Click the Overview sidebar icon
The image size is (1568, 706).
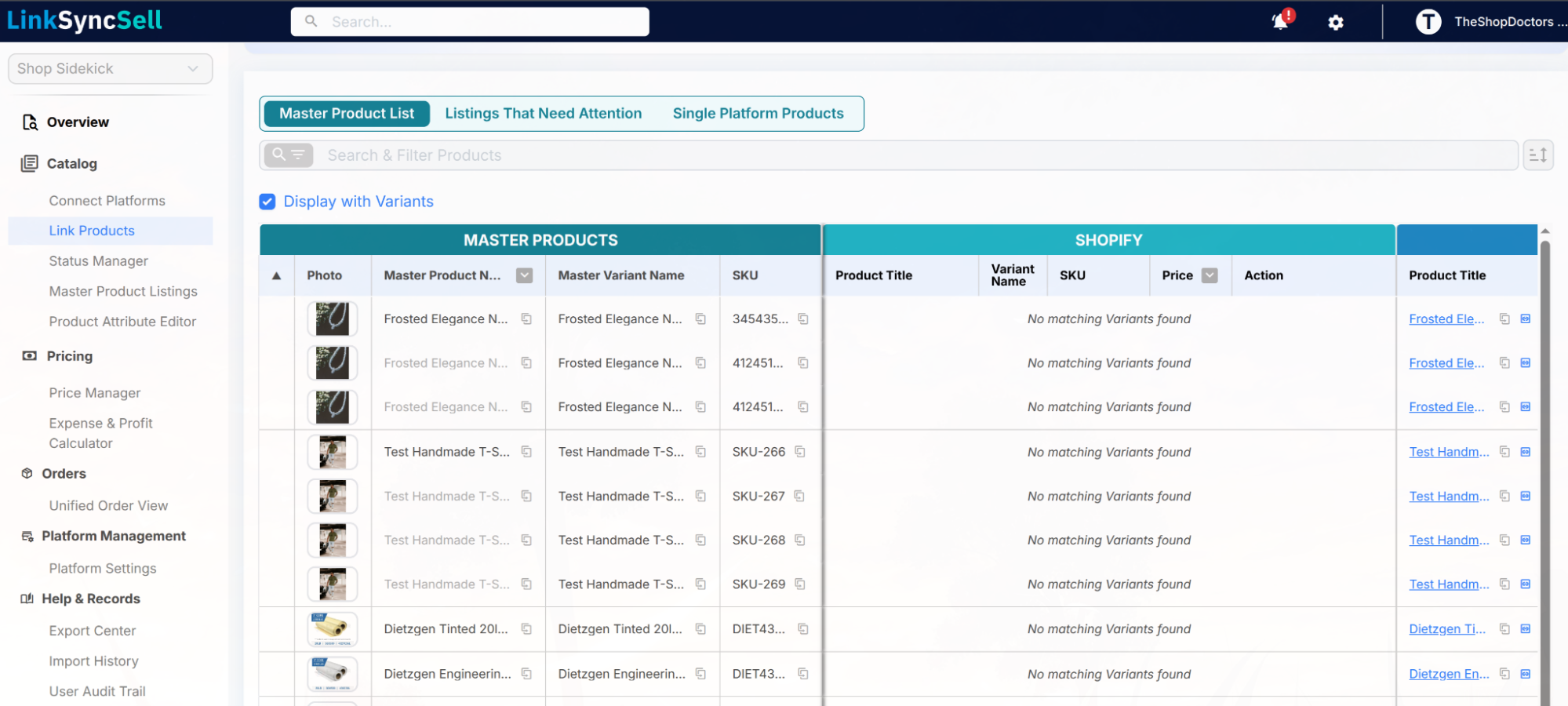coord(30,122)
